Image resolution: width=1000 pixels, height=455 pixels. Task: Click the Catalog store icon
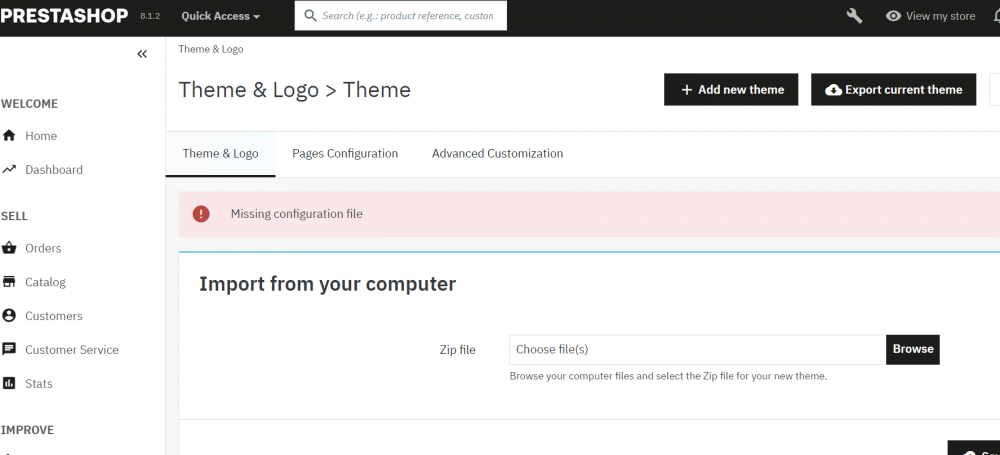[x=9, y=281]
